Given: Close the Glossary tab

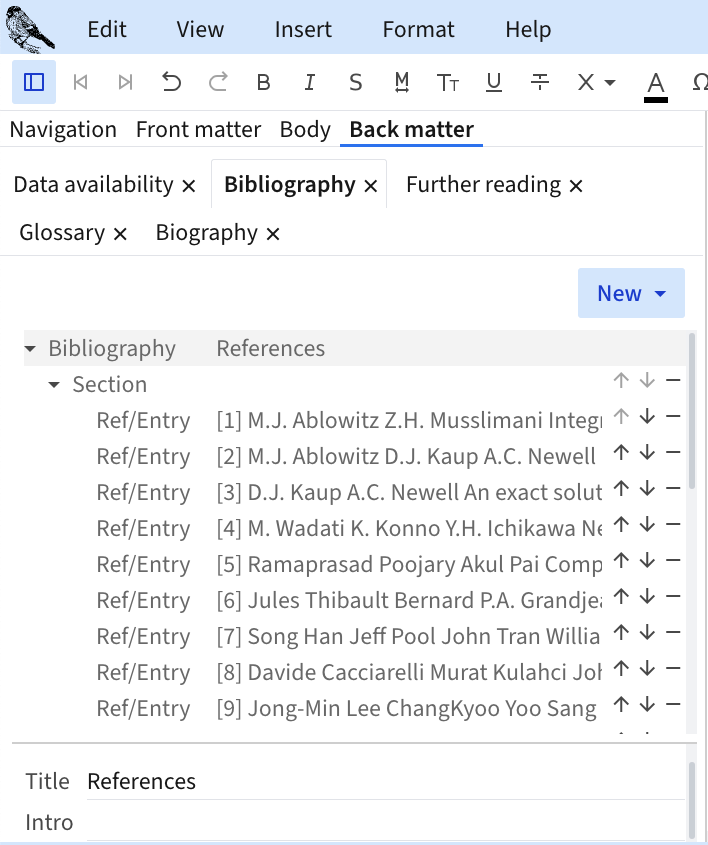Looking at the screenshot, I should point(120,233).
